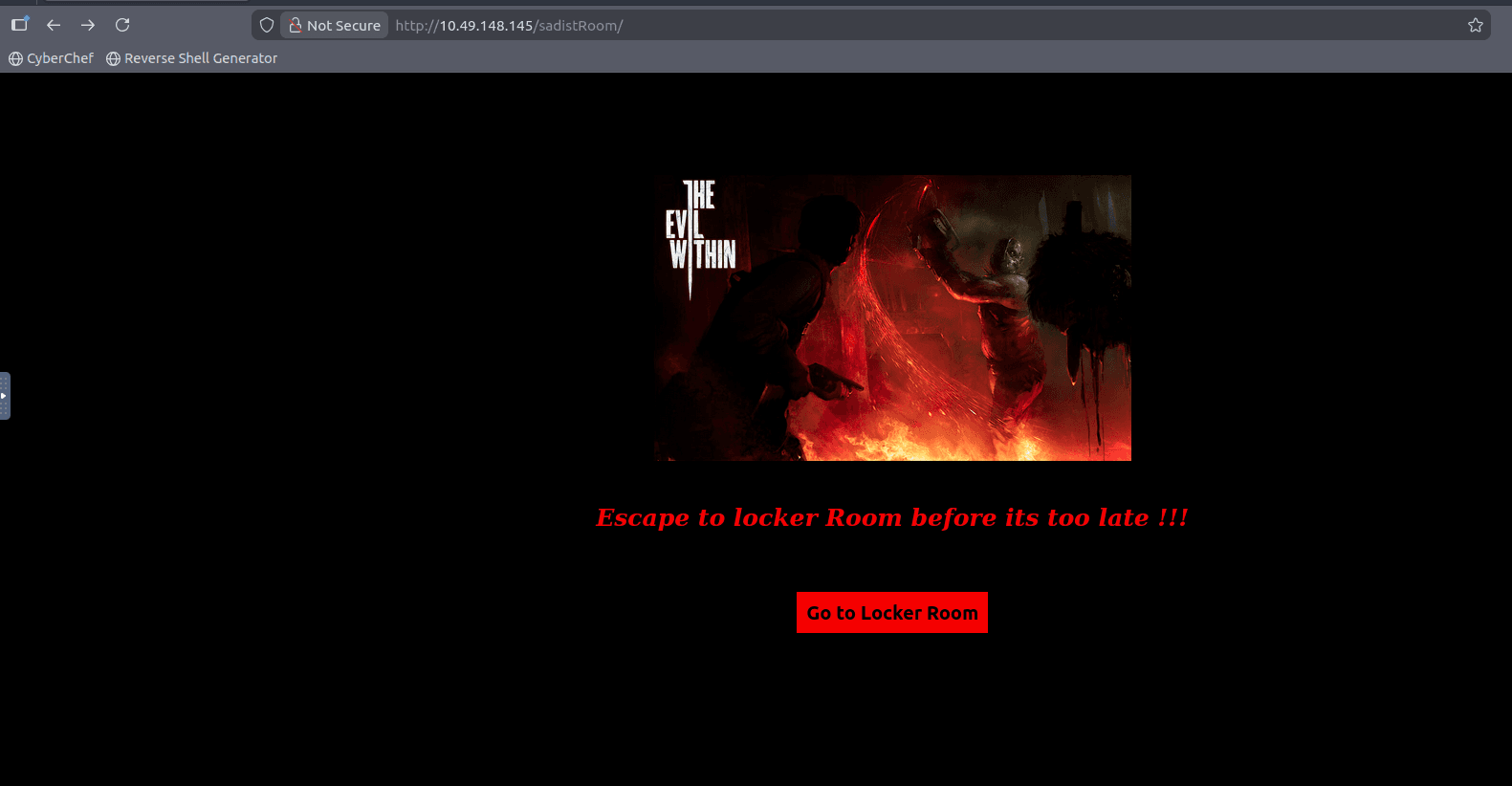This screenshot has width=1512, height=786.
Task: Click the red Escape to locker Room heading
Action: (891, 517)
